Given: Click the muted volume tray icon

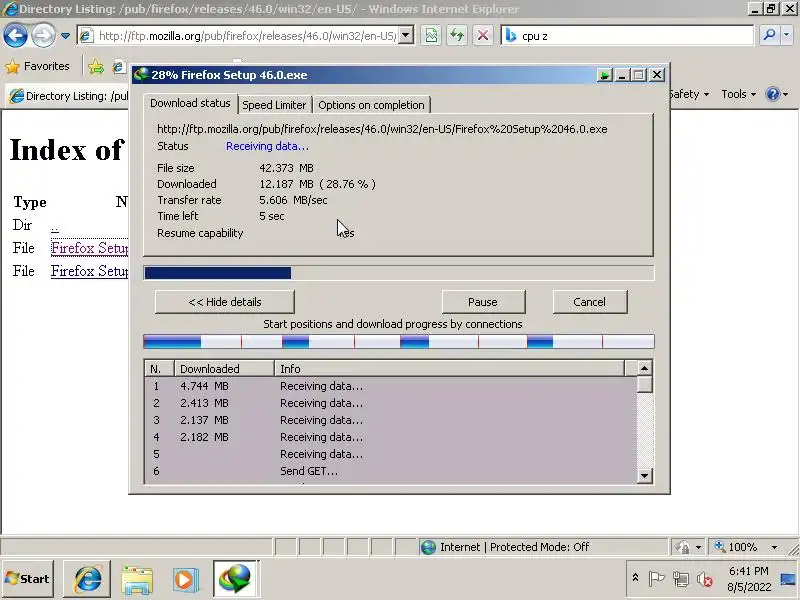Looking at the screenshot, I should click(705, 579).
